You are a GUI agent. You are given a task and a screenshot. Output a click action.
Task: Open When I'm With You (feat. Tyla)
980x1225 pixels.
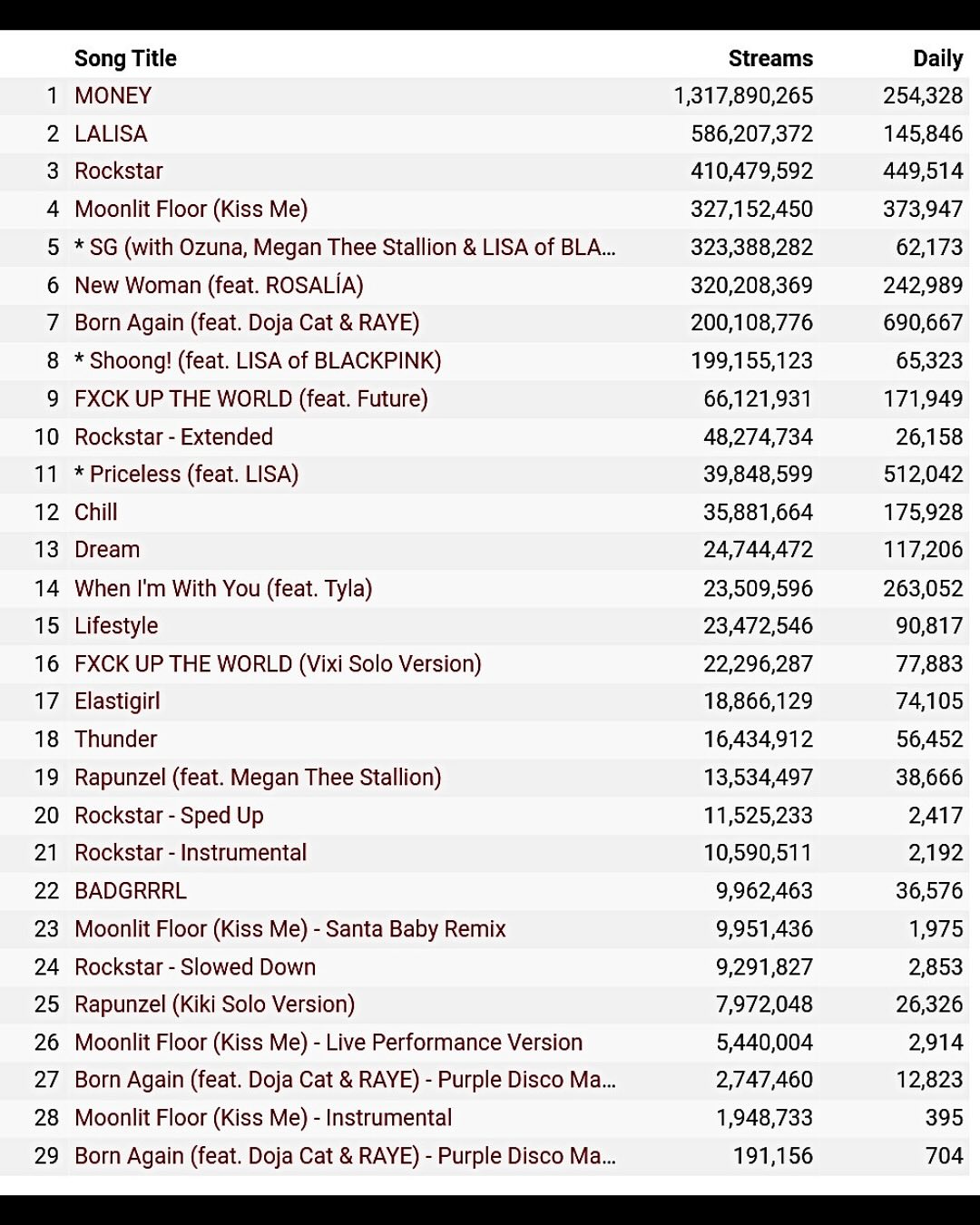[223, 589]
